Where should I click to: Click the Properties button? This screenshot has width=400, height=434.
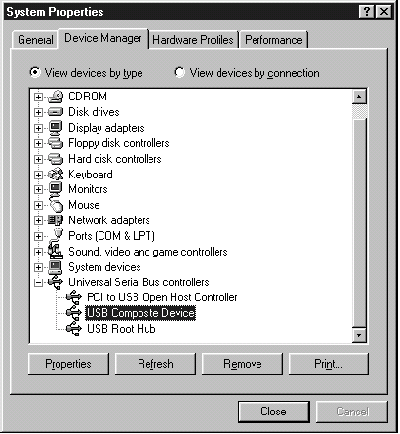(68, 364)
